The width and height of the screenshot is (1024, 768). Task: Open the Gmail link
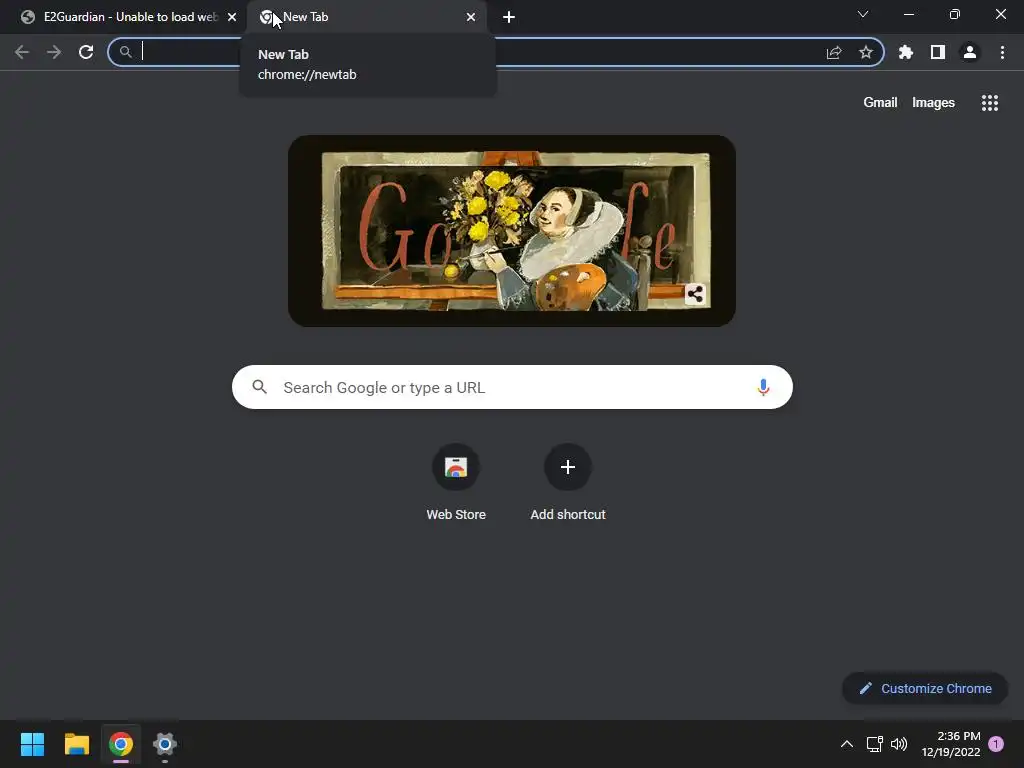pyautogui.click(x=880, y=103)
